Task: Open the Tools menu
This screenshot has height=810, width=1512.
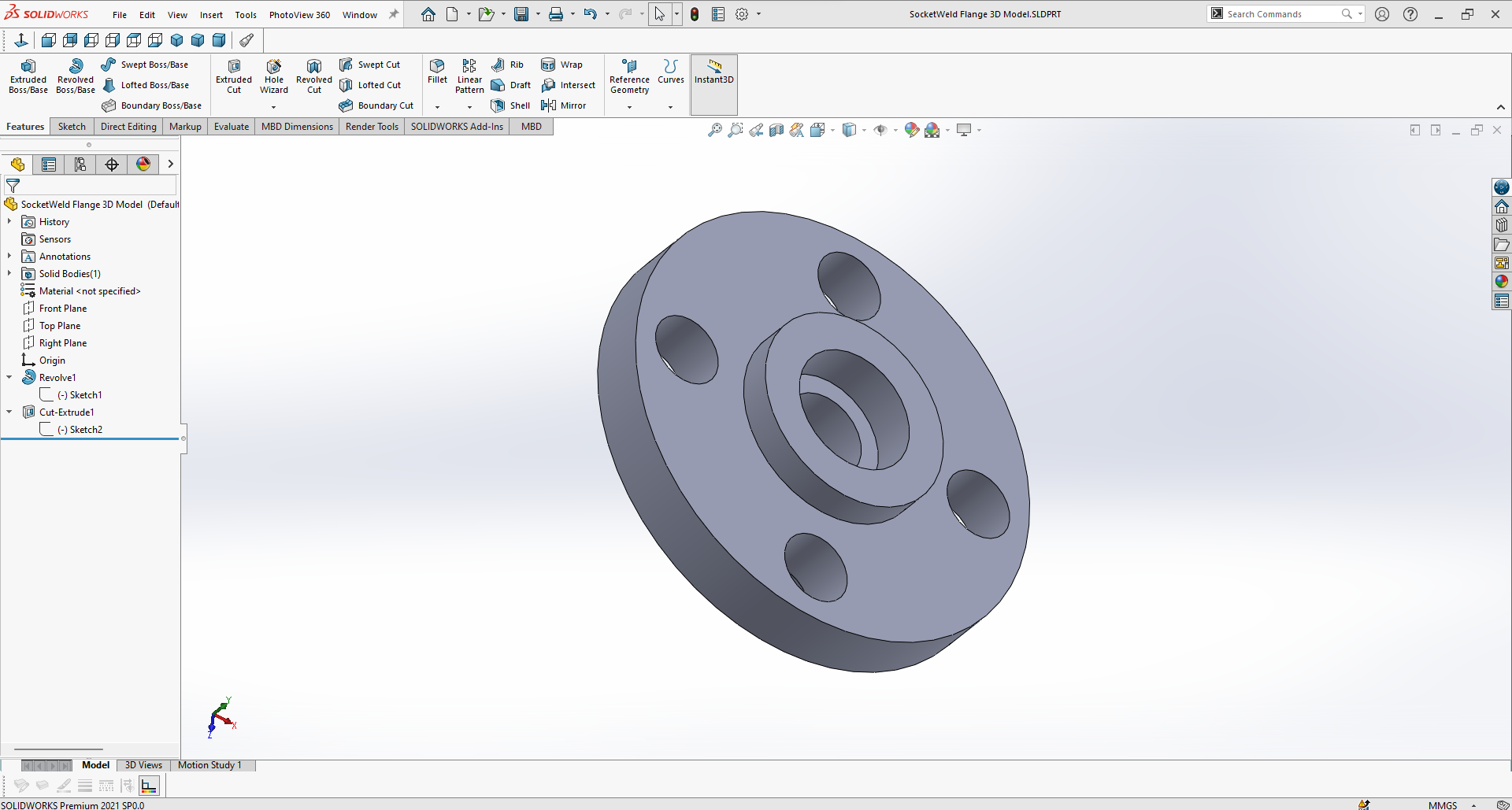Action: (246, 15)
